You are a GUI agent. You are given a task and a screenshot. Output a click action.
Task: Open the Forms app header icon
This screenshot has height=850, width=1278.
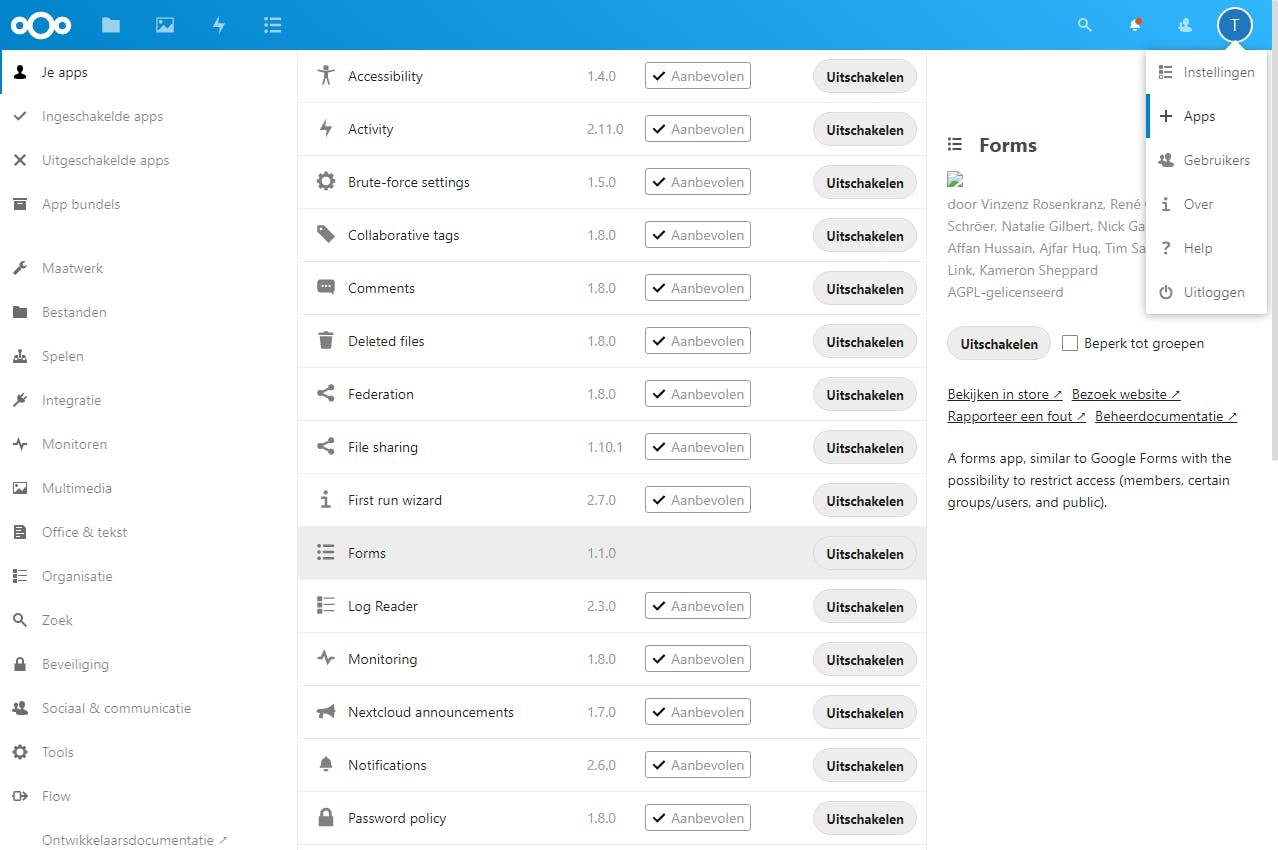(x=272, y=25)
